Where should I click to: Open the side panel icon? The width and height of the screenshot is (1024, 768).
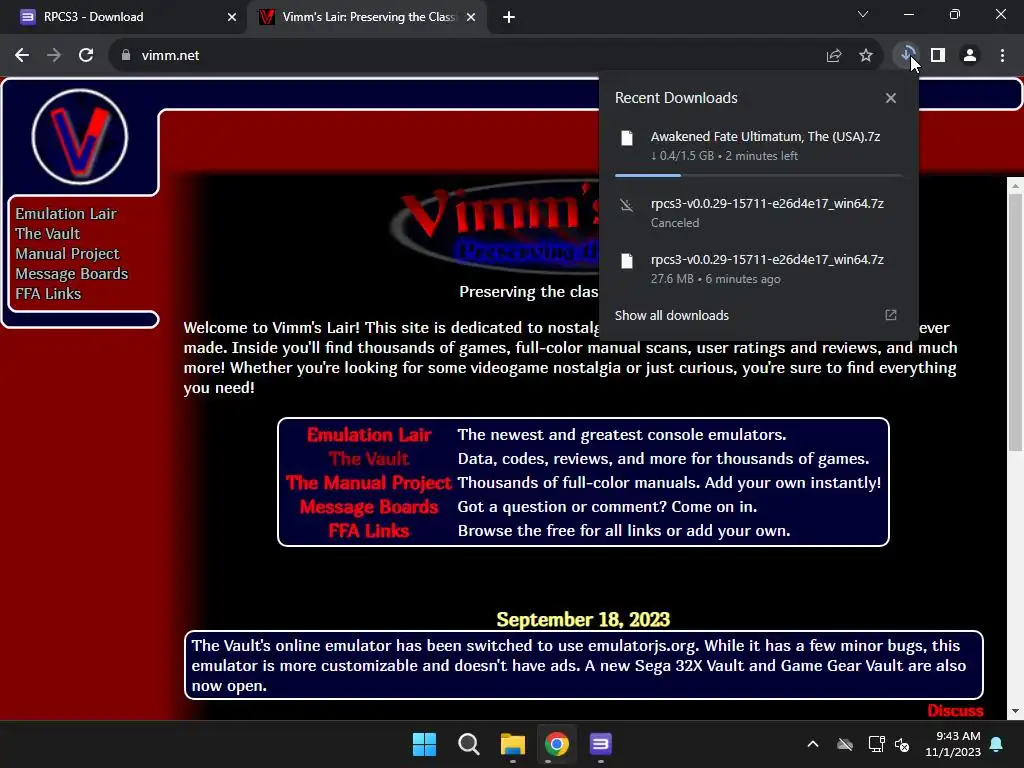(x=938, y=56)
